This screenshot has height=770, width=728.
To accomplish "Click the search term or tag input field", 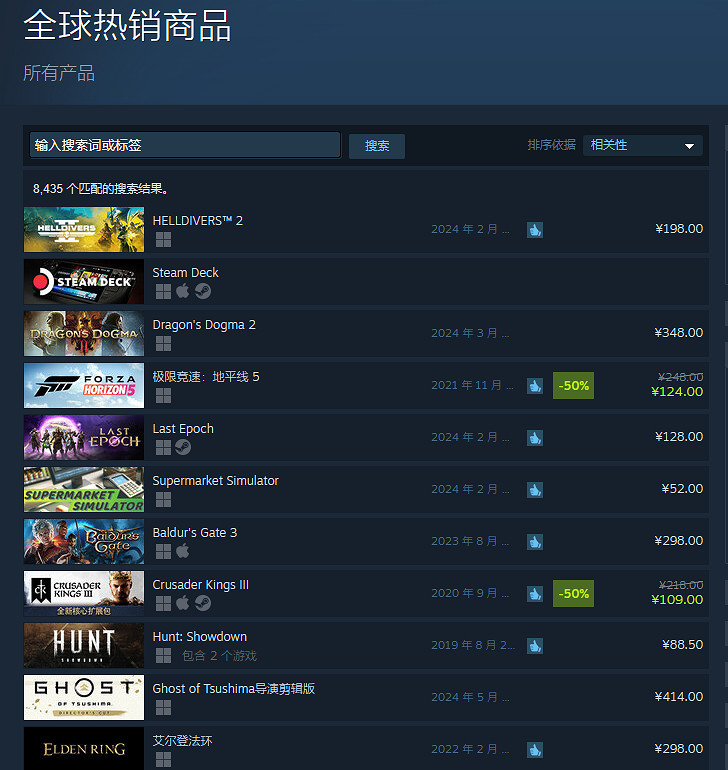I will (185, 145).
